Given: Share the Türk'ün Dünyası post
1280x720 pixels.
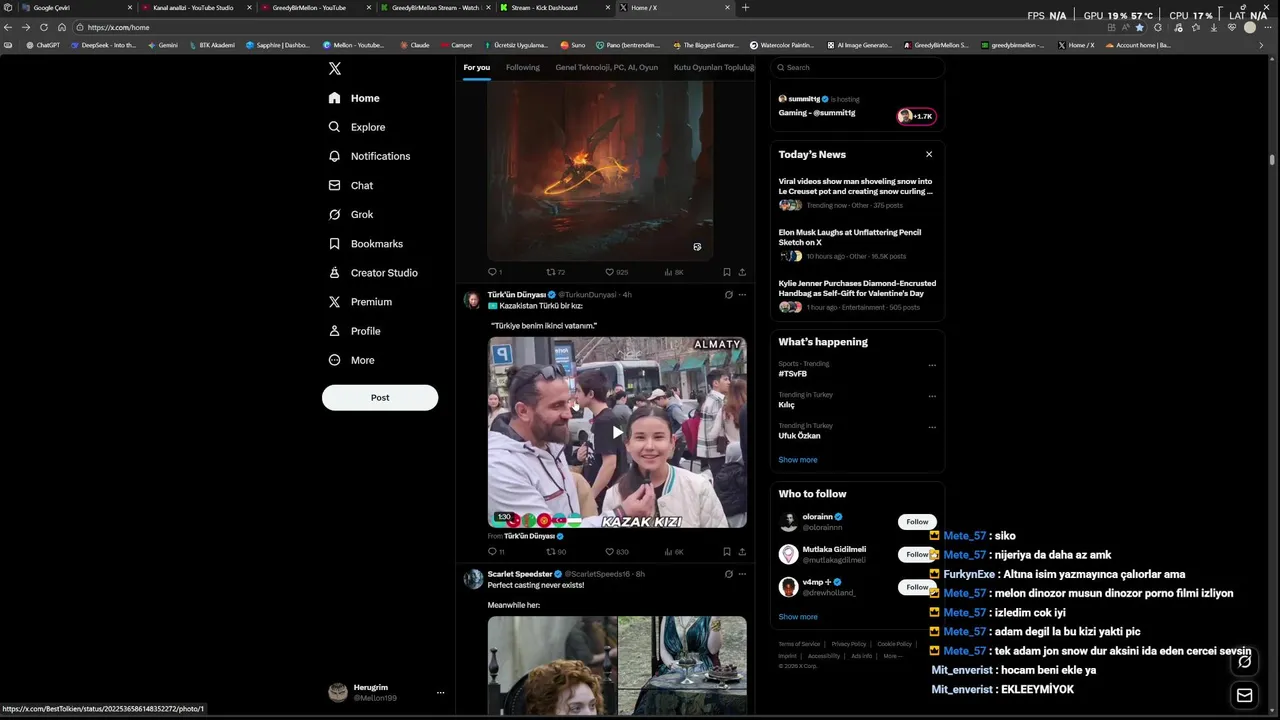Looking at the screenshot, I should click(x=742, y=551).
